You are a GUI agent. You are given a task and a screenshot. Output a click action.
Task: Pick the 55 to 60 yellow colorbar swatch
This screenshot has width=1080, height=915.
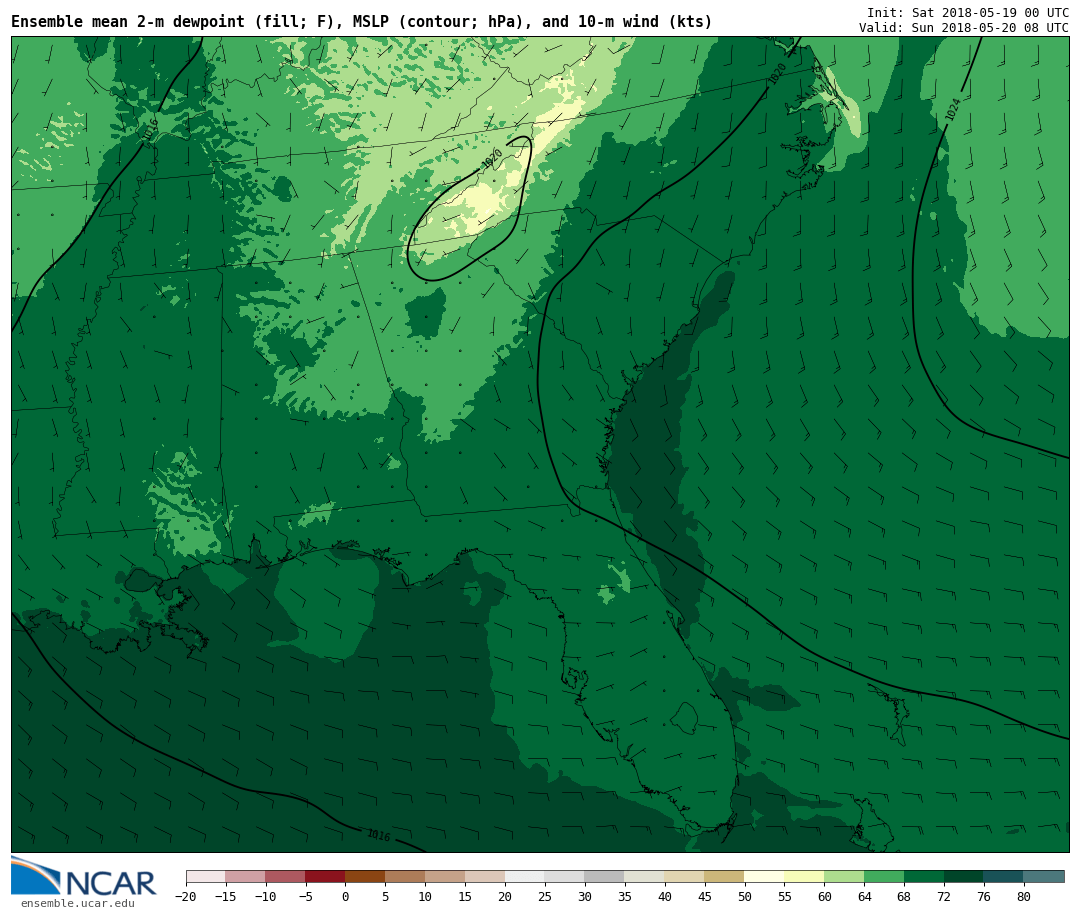tap(805, 877)
